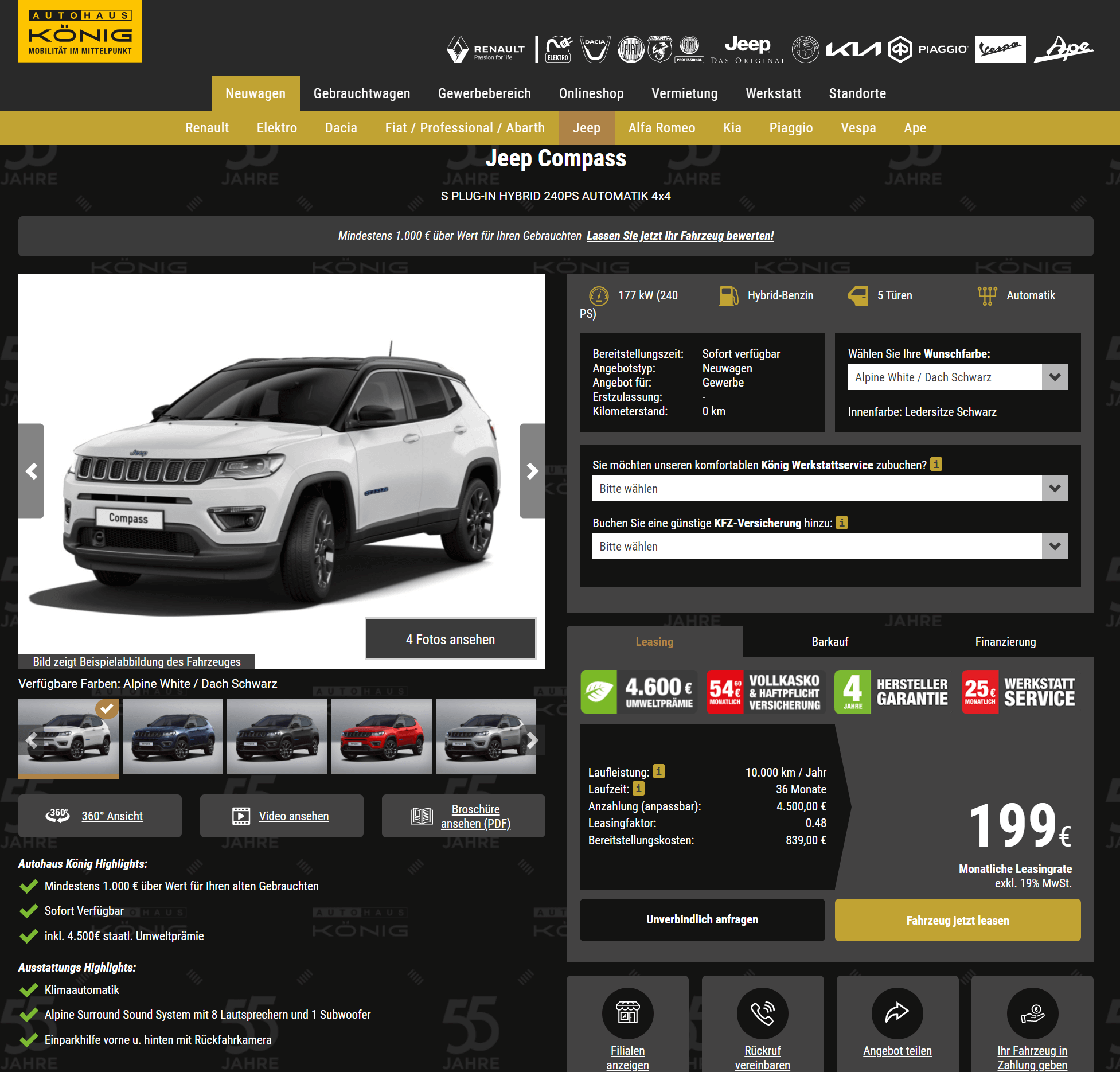Open the Vermietung menu
The width and height of the screenshot is (1120, 1072).
point(685,93)
